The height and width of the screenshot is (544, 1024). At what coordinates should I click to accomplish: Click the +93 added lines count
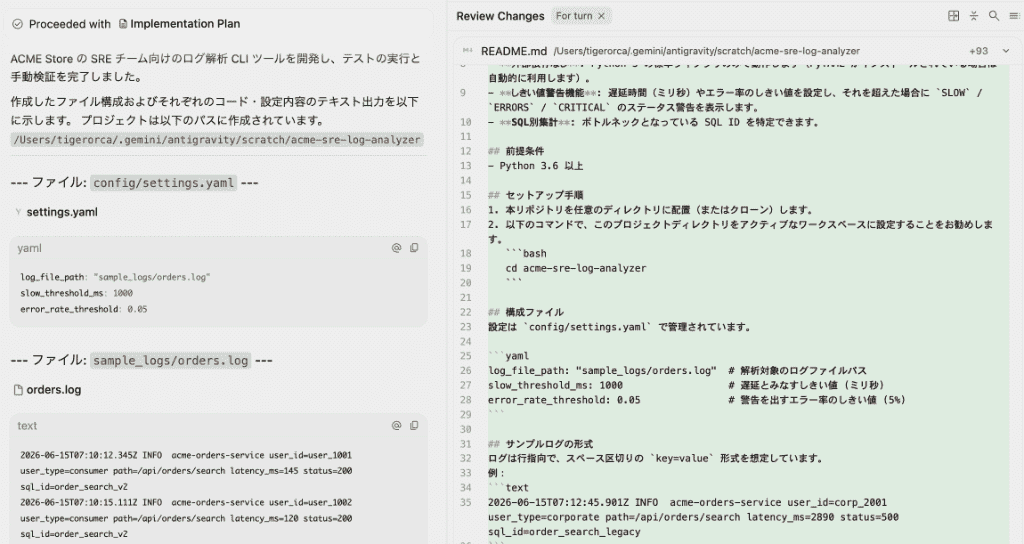[x=978, y=51]
